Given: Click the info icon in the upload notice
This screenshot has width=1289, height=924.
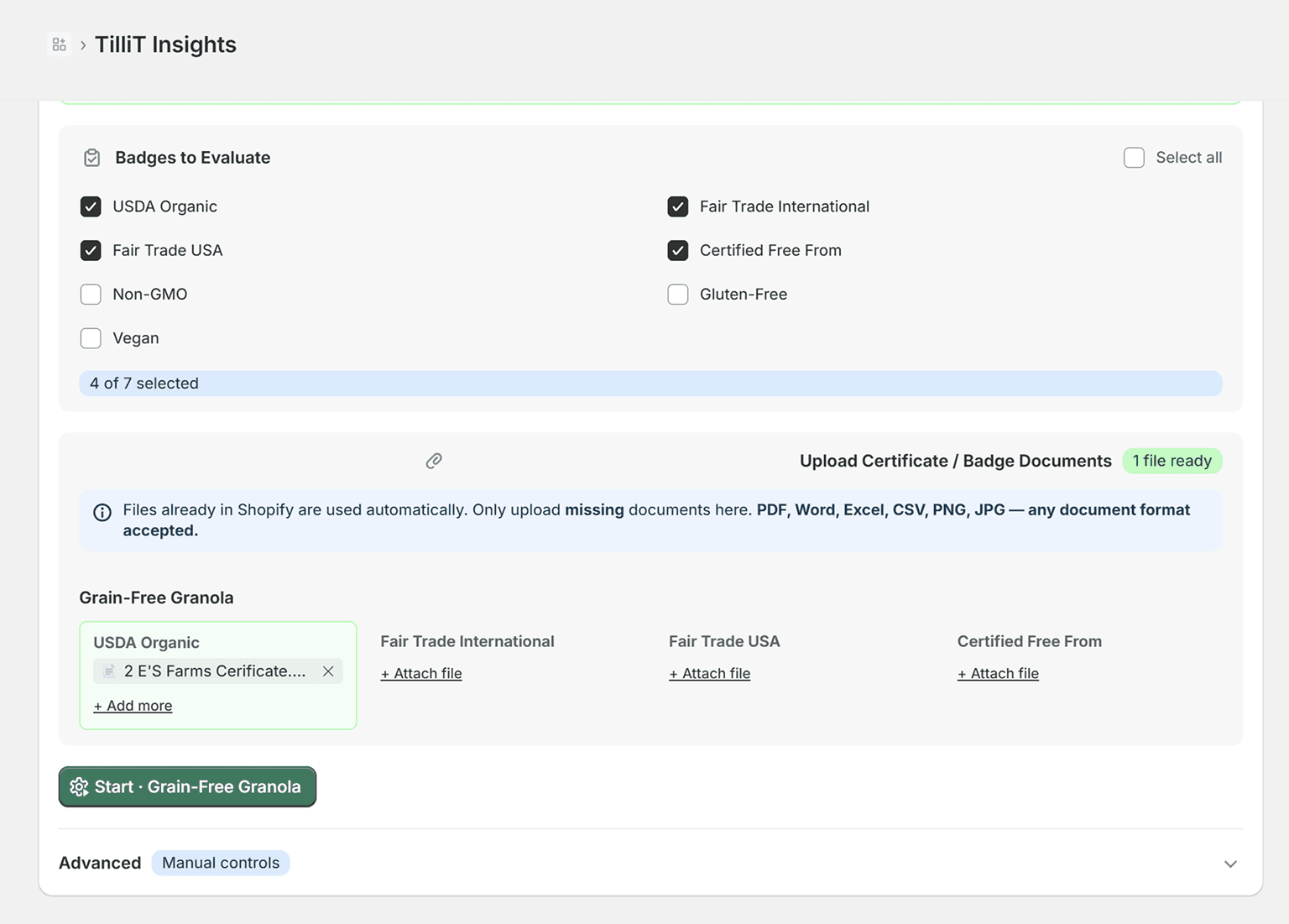Looking at the screenshot, I should [x=102, y=512].
